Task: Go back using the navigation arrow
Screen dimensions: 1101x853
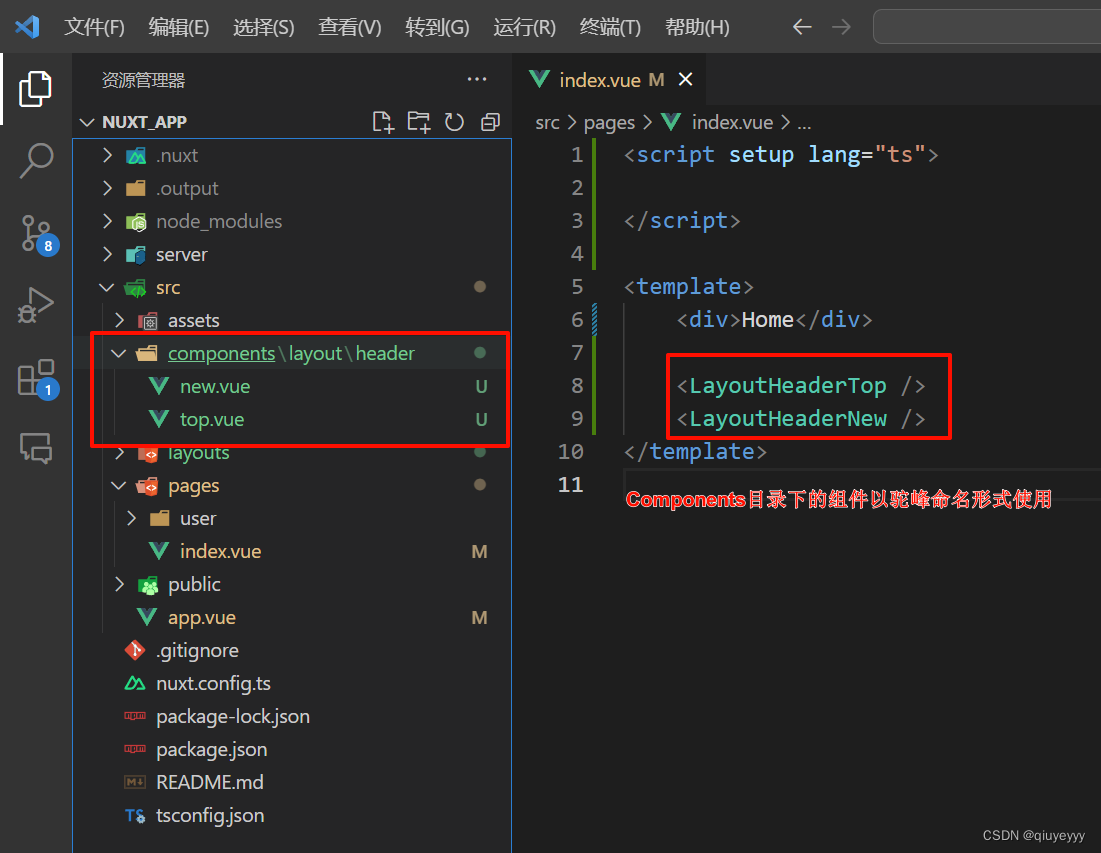Action: coord(802,27)
